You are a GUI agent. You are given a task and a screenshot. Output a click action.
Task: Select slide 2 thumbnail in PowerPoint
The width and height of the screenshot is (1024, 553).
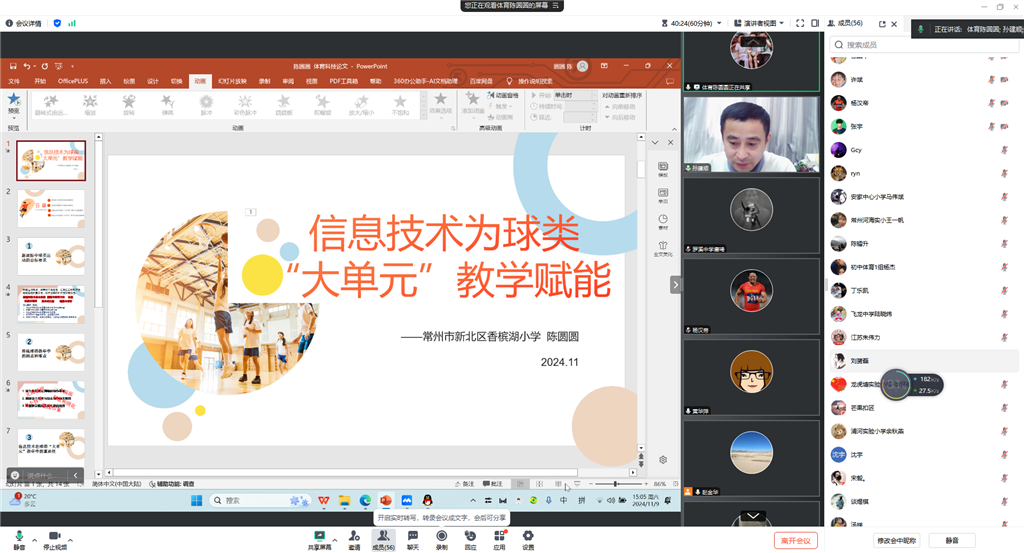[51, 208]
